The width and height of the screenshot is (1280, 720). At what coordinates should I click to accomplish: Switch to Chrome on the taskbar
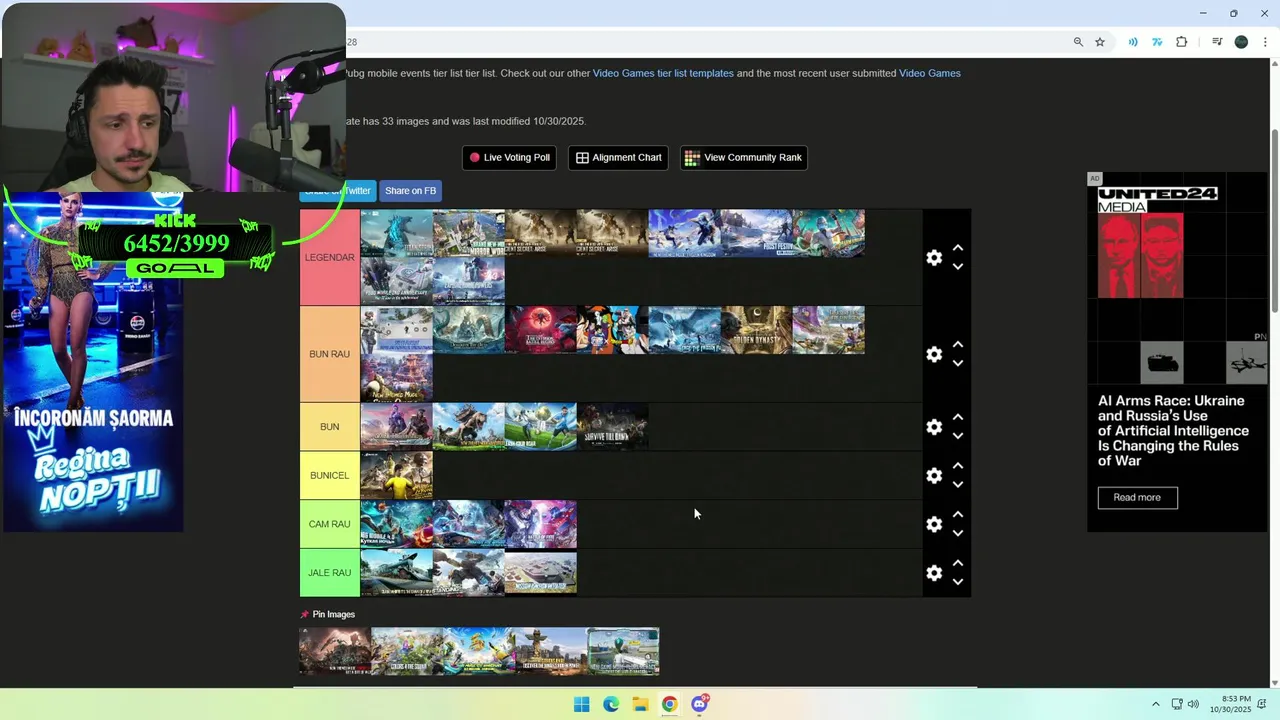[669, 704]
